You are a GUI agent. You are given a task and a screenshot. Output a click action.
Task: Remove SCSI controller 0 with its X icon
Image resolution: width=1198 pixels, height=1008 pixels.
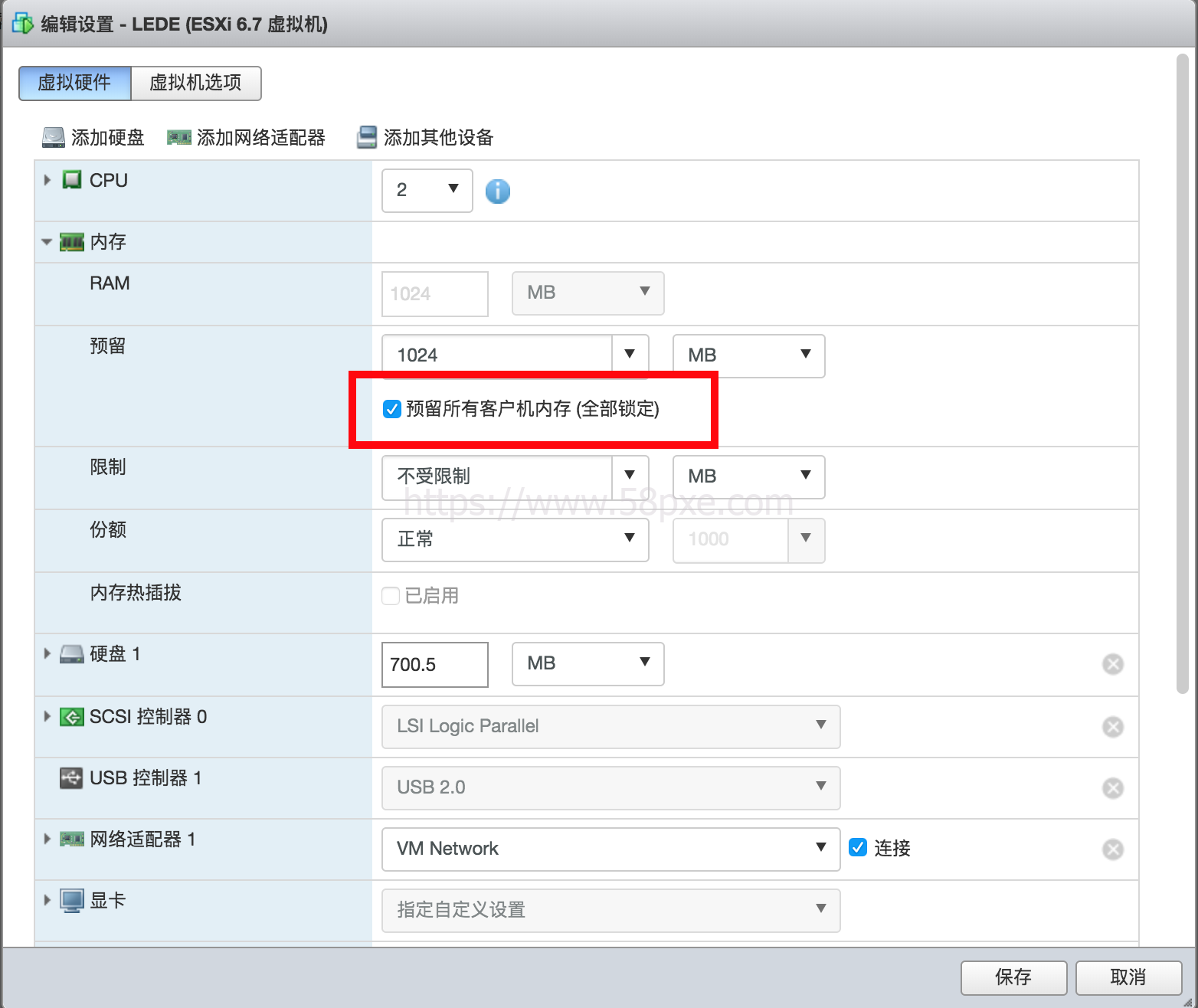pos(1113,727)
